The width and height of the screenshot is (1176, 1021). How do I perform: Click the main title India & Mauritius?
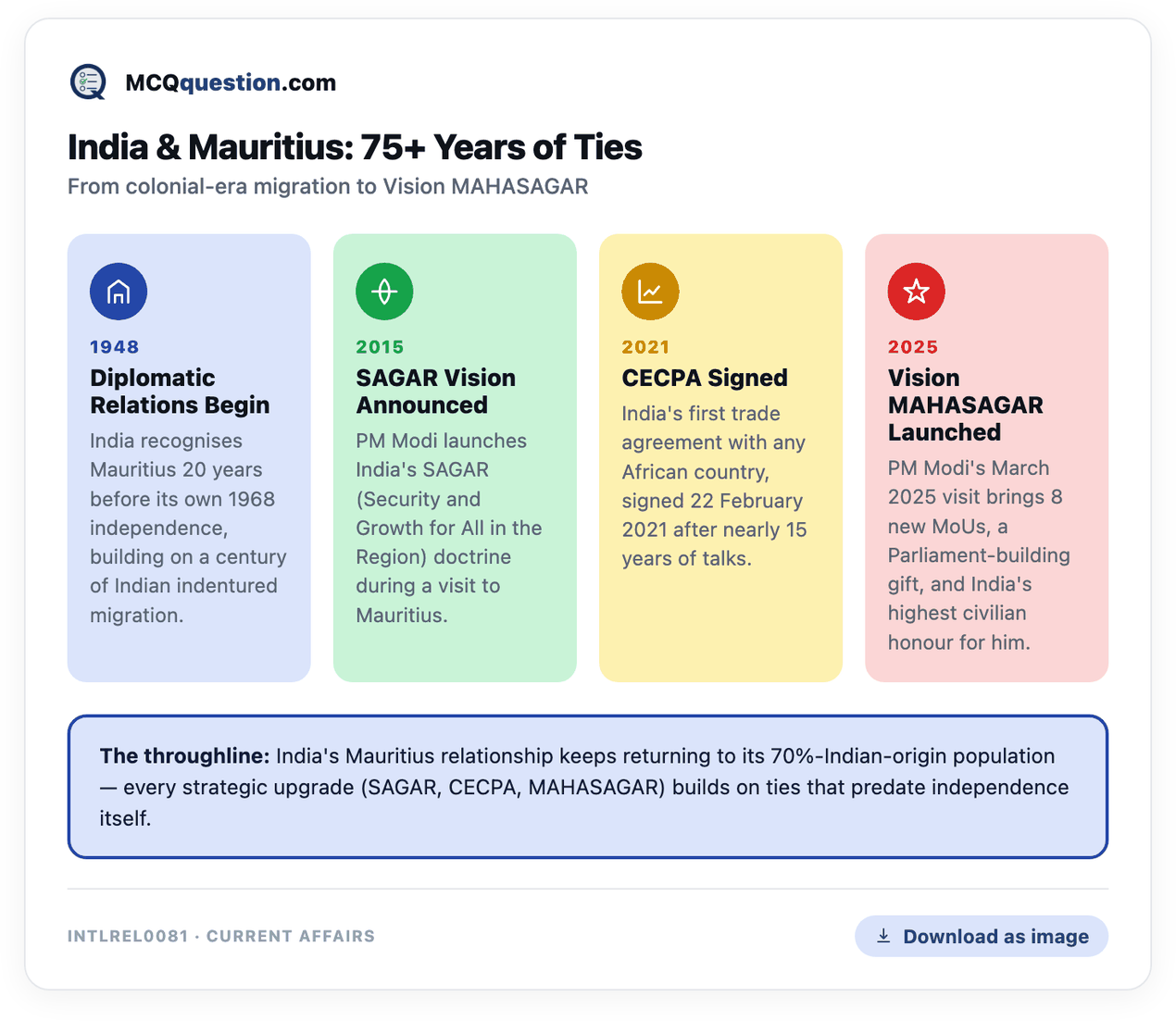355,147
